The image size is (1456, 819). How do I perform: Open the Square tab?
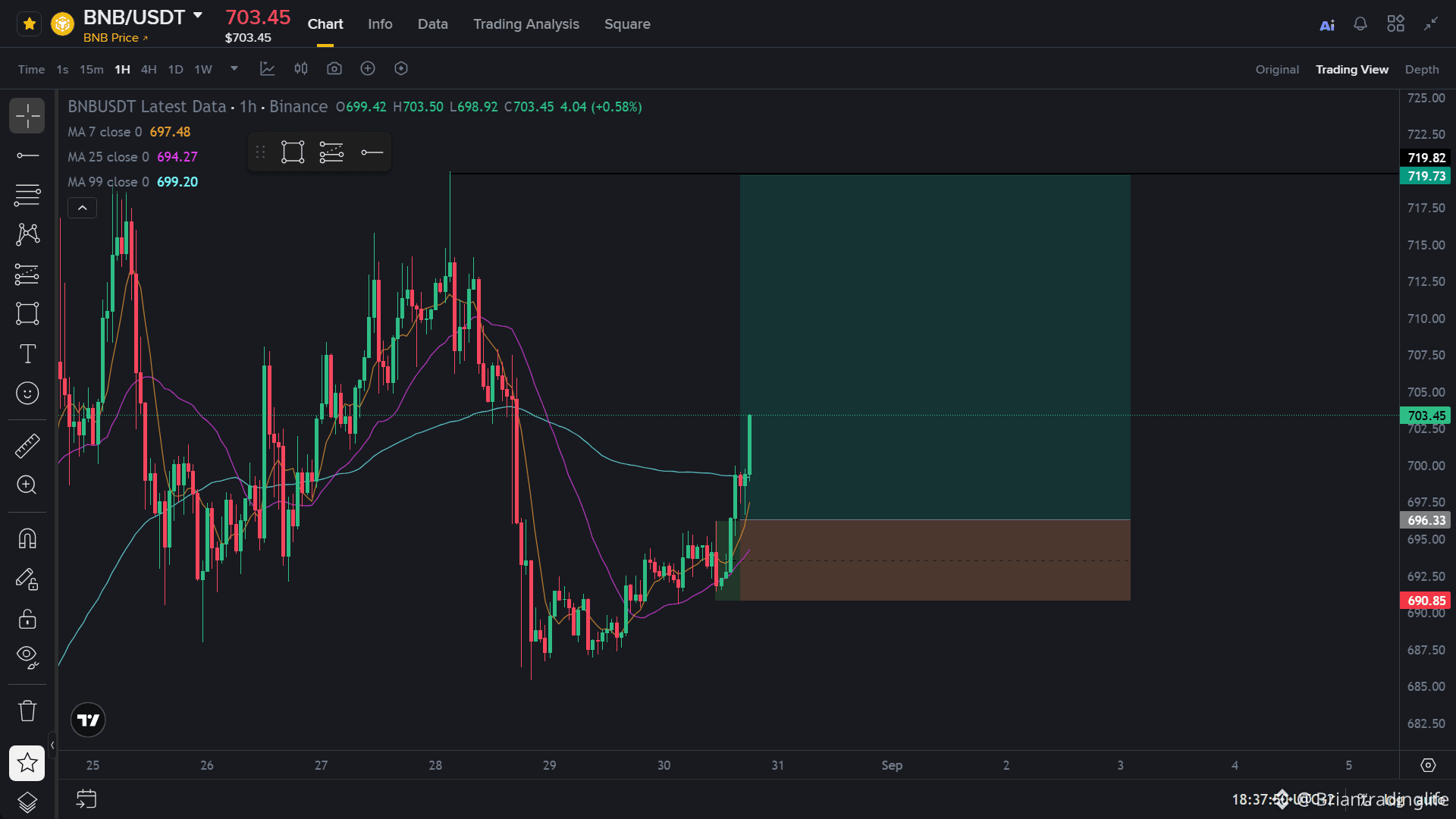pos(627,24)
